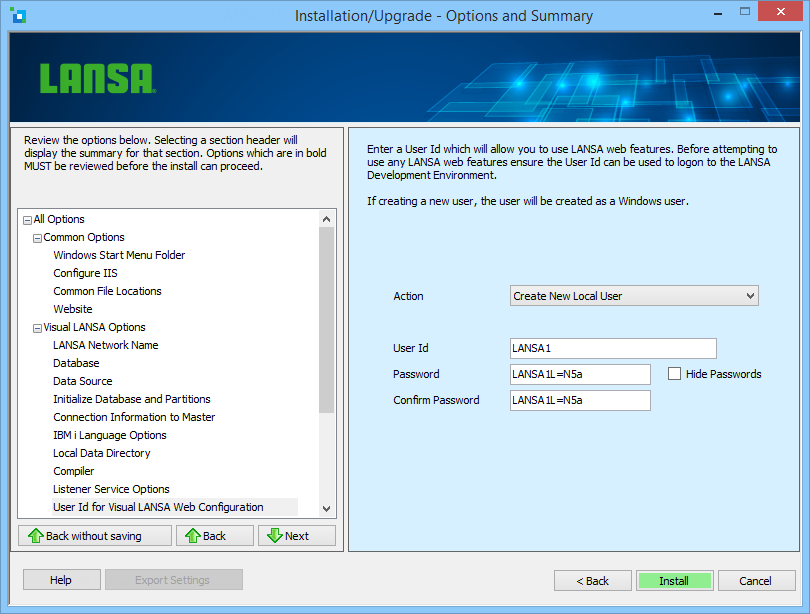Open the Database section
The height and width of the screenshot is (614, 810).
click(76, 363)
